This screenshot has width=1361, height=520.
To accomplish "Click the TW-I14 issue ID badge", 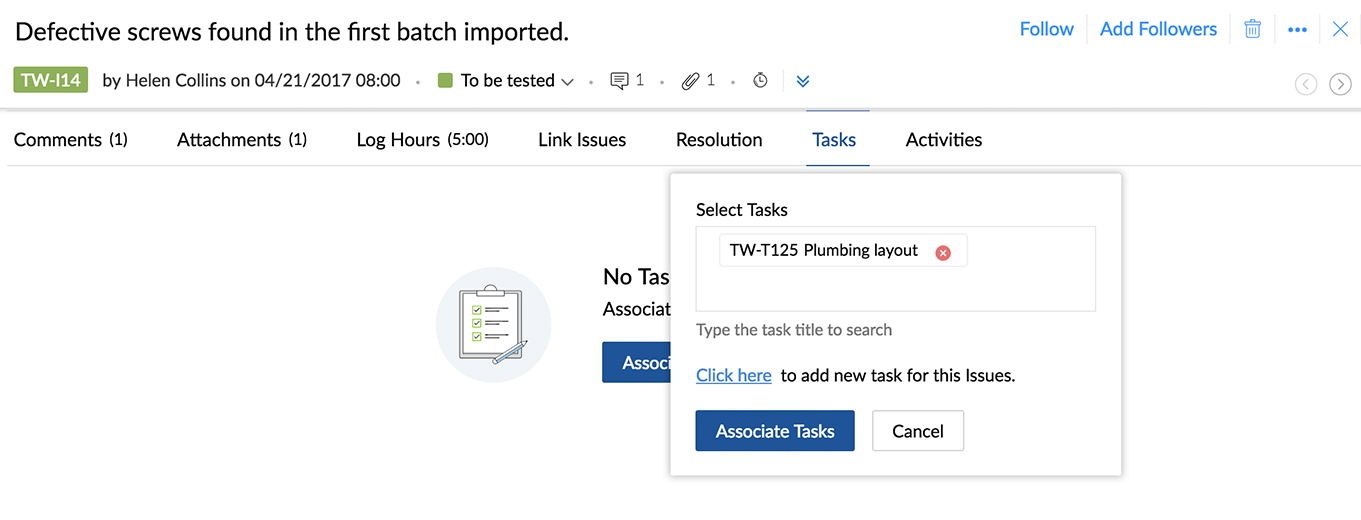I will click(x=51, y=80).
